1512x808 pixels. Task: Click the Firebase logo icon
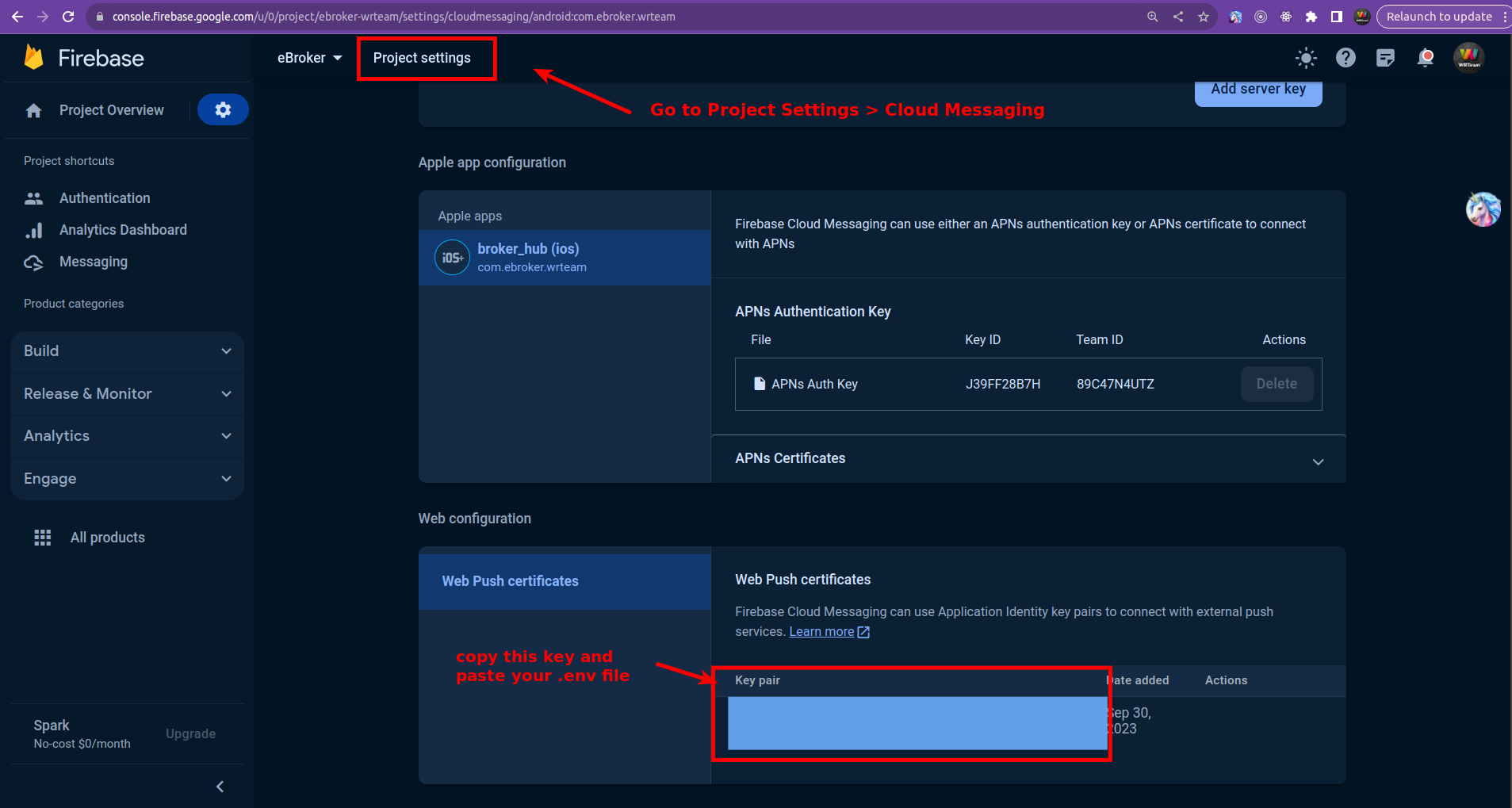pyautogui.click(x=33, y=57)
